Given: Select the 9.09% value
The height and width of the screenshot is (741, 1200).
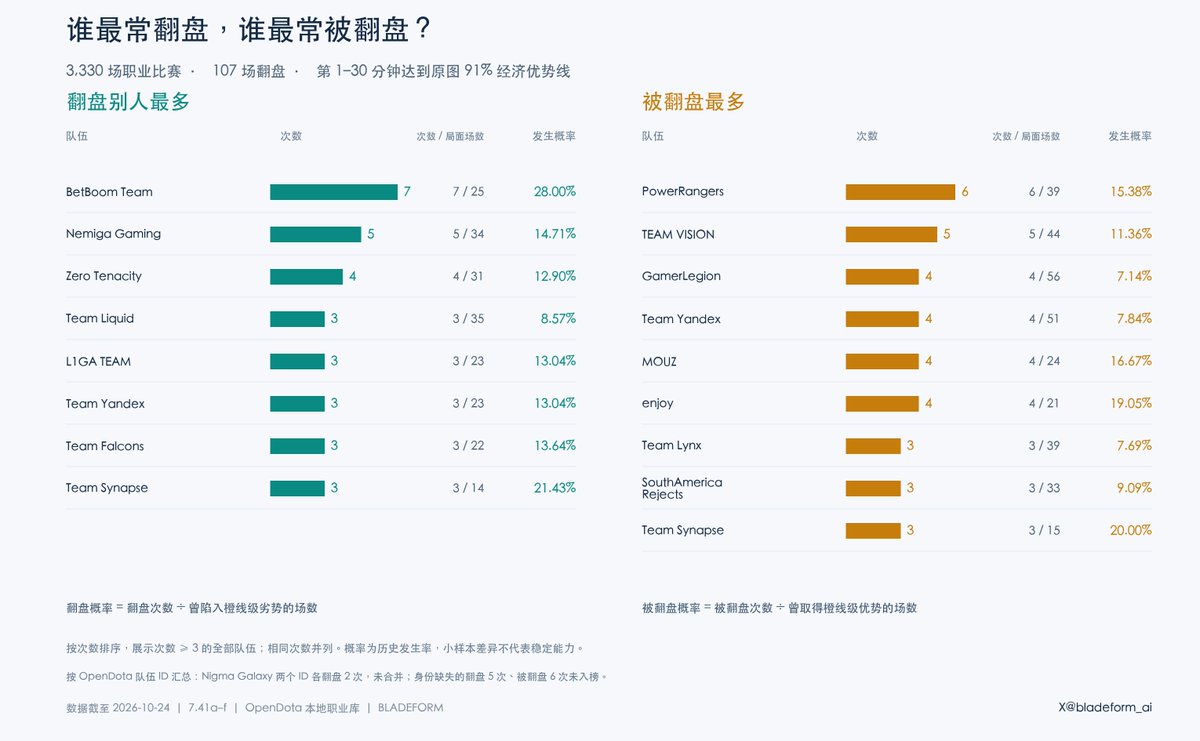Looking at the screenshot, I should click(x=1134, y=488).
